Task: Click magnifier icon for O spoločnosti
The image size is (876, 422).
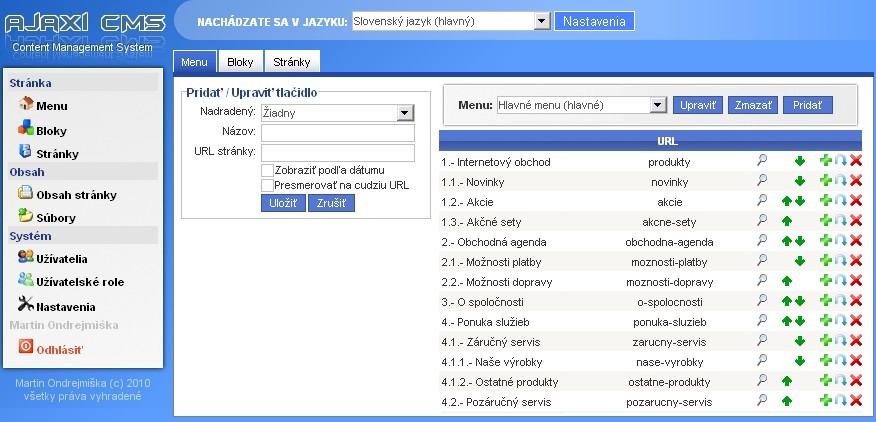Action: coord(762,300)
